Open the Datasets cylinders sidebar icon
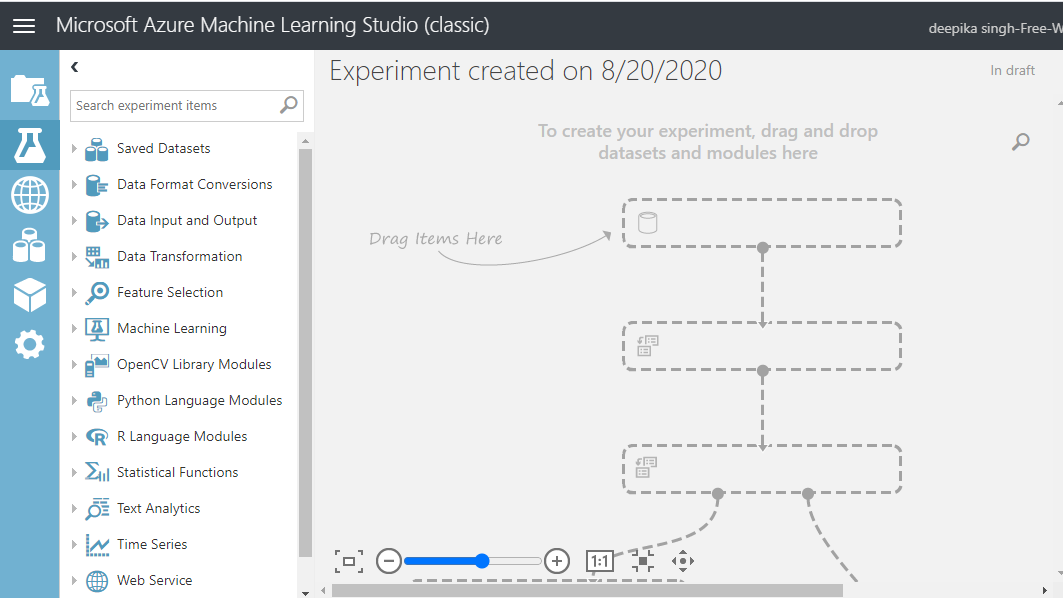 [30, 245]
